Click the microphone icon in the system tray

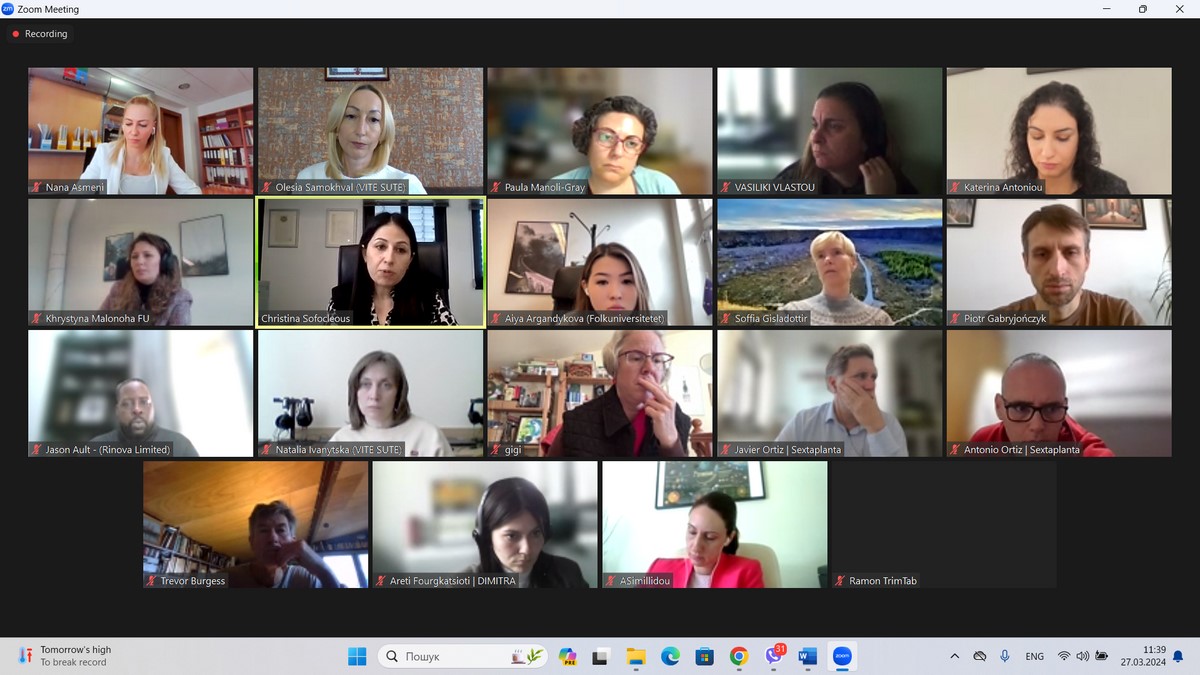pos(1004,656)
